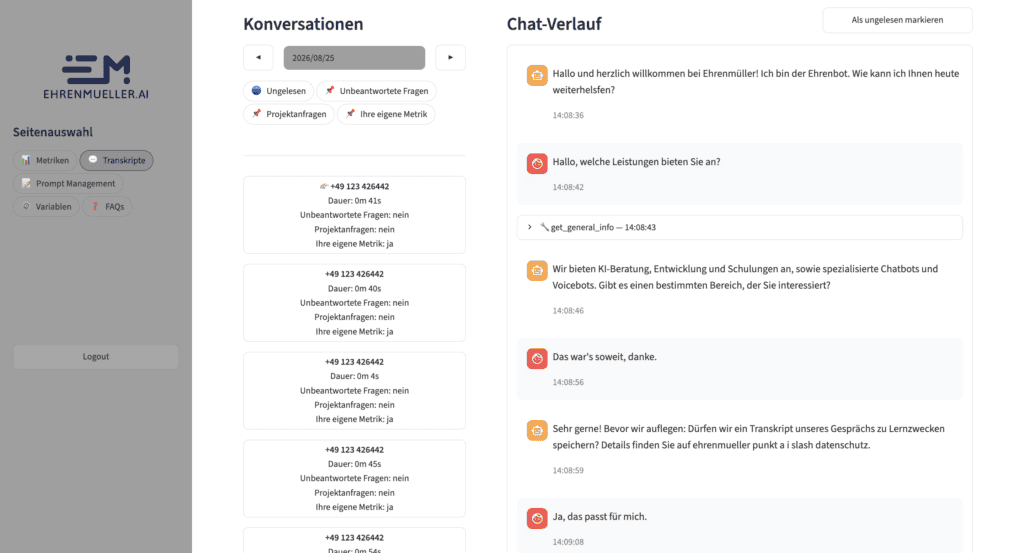
Task: Open Prompt Management page
Action: (69, 183)
